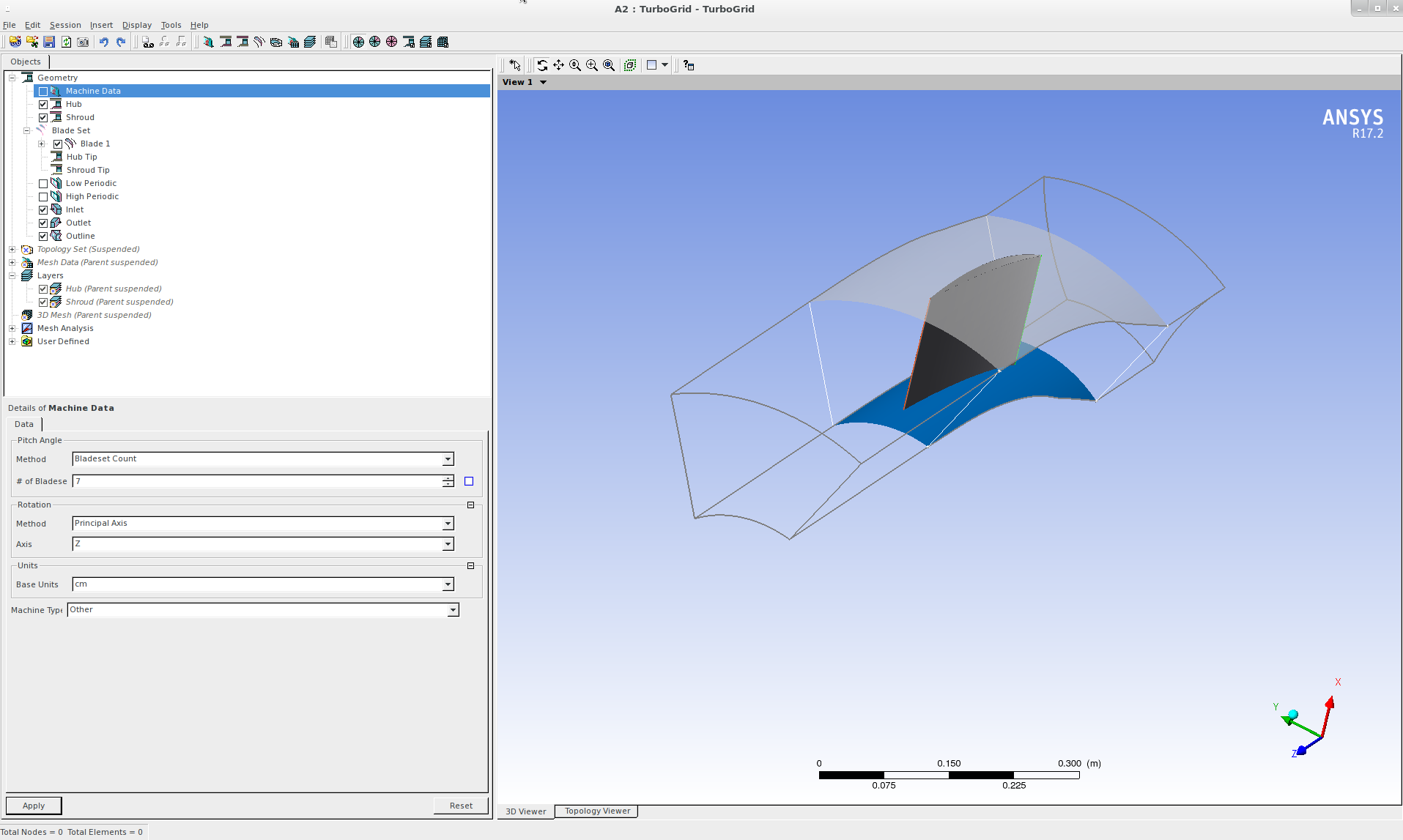The image size is (1403, 840).
Task: Expand the Mesh Analysis tree node
Action: click(12, 328)
